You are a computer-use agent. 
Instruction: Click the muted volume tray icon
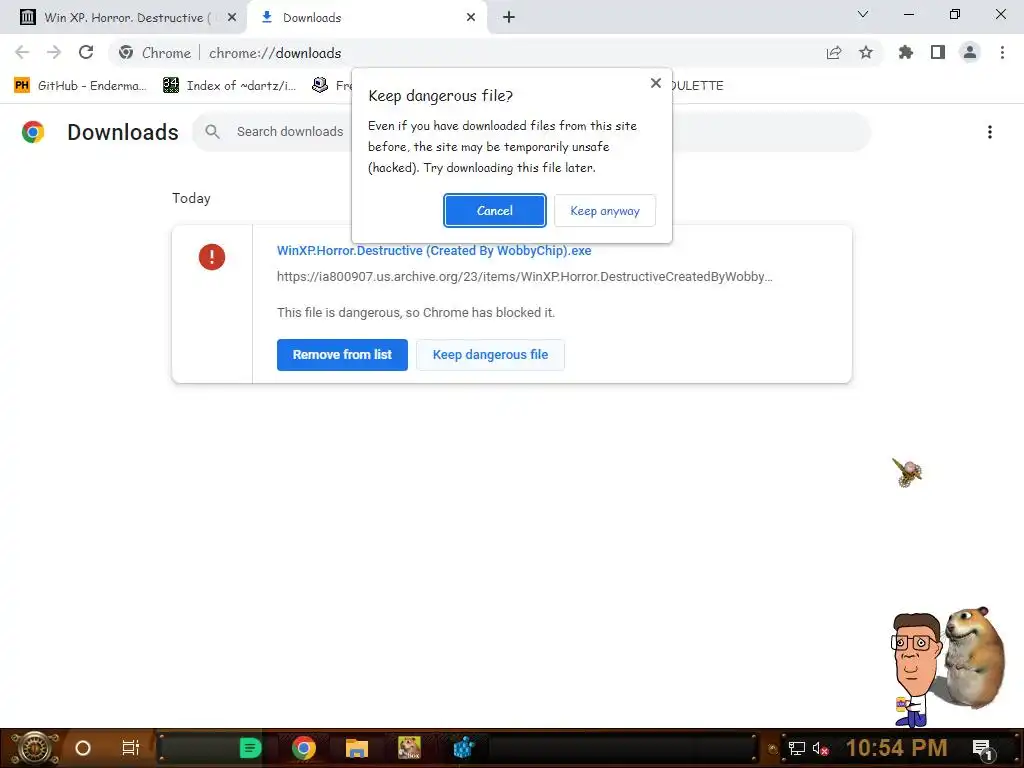pos(820,748)
